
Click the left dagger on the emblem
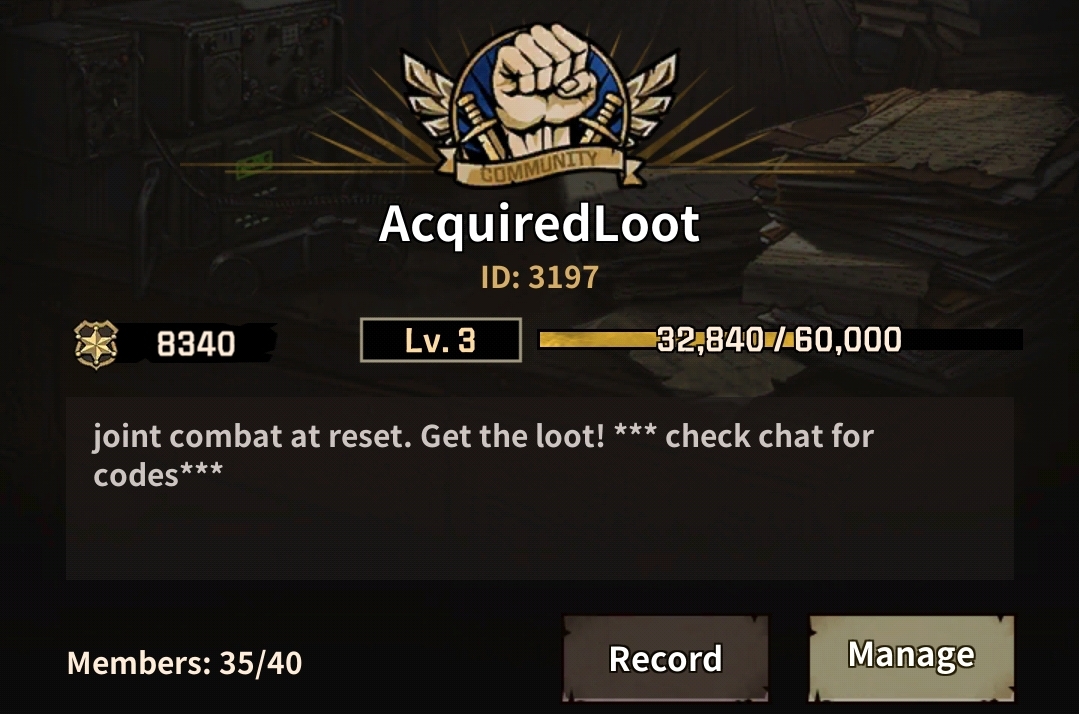(482, 129)
